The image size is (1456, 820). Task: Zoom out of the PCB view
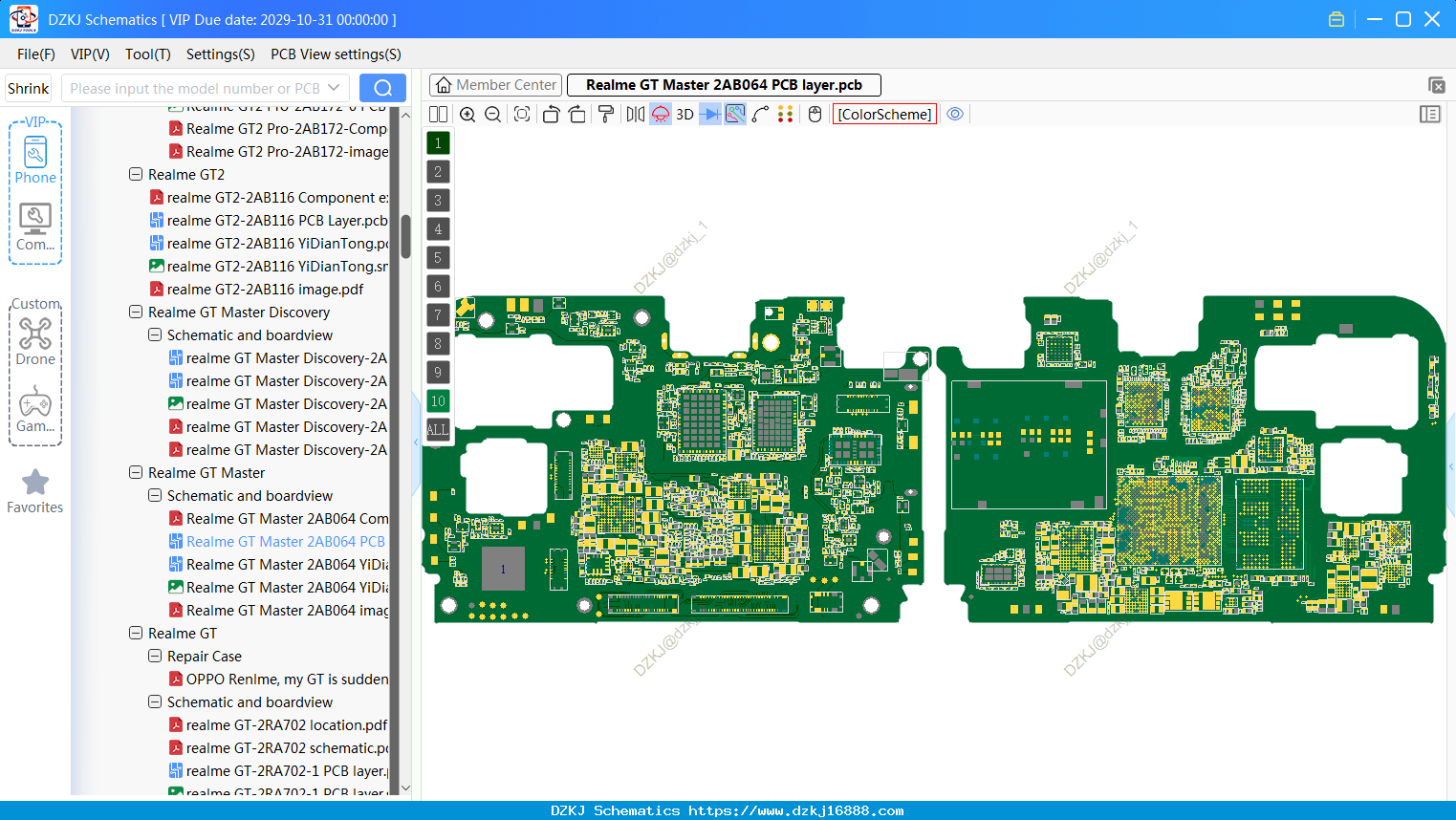coord(492,114)
